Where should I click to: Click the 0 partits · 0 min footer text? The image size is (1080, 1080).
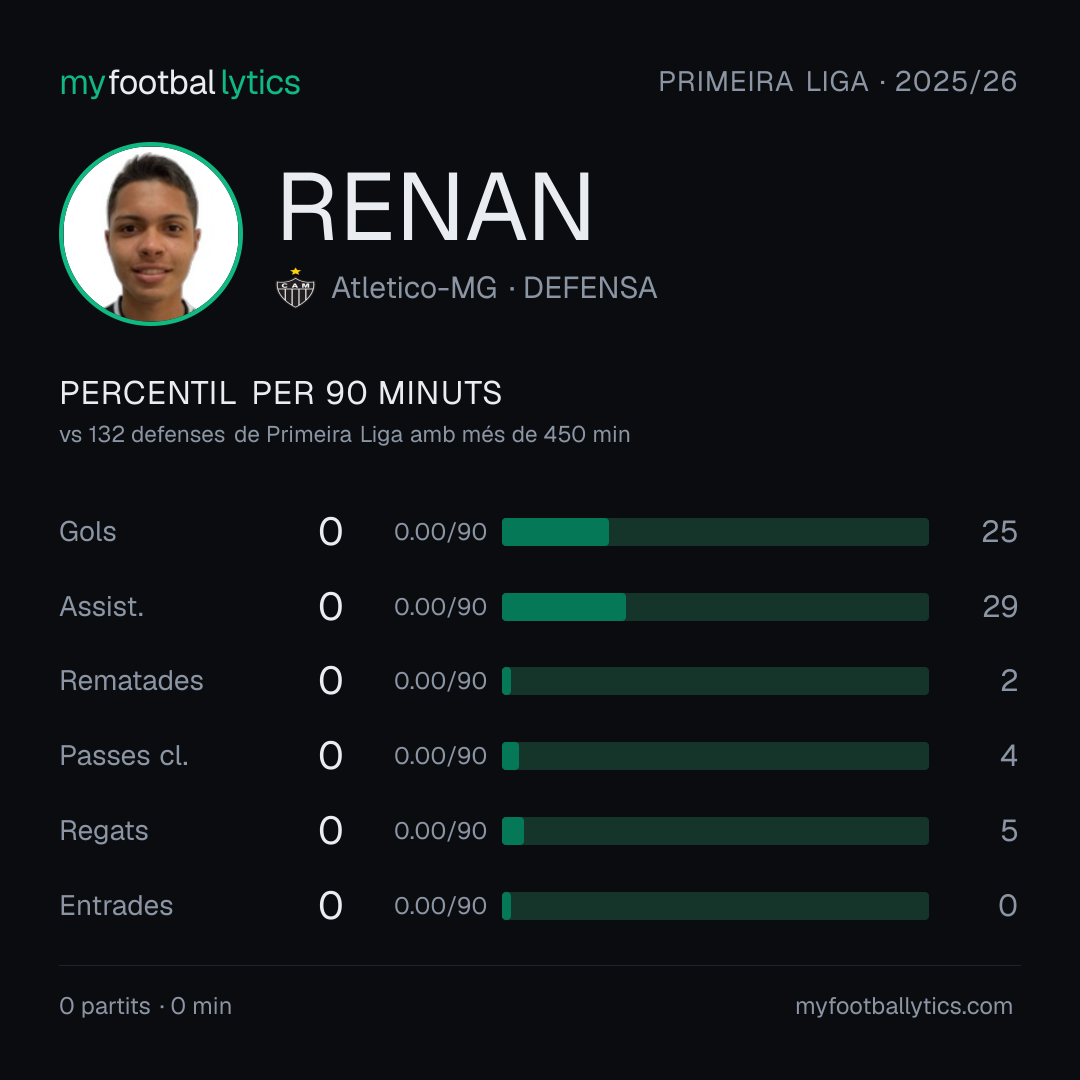[145, 1006]
